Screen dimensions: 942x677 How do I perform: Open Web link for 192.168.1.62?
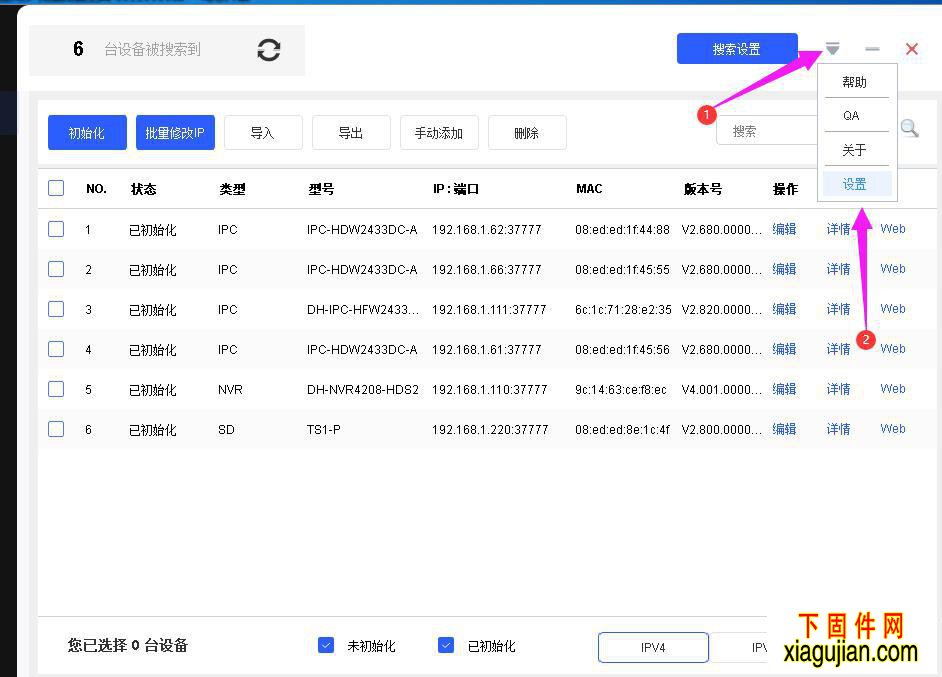893,228
